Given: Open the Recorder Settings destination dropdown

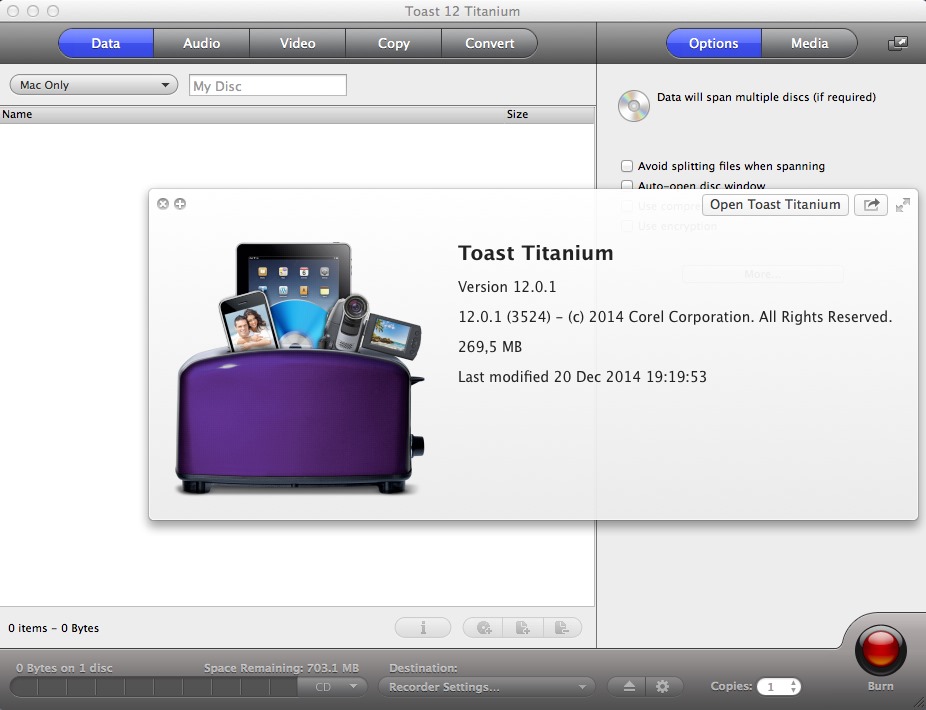Looking at the screenshot, I should pos(487,687).
